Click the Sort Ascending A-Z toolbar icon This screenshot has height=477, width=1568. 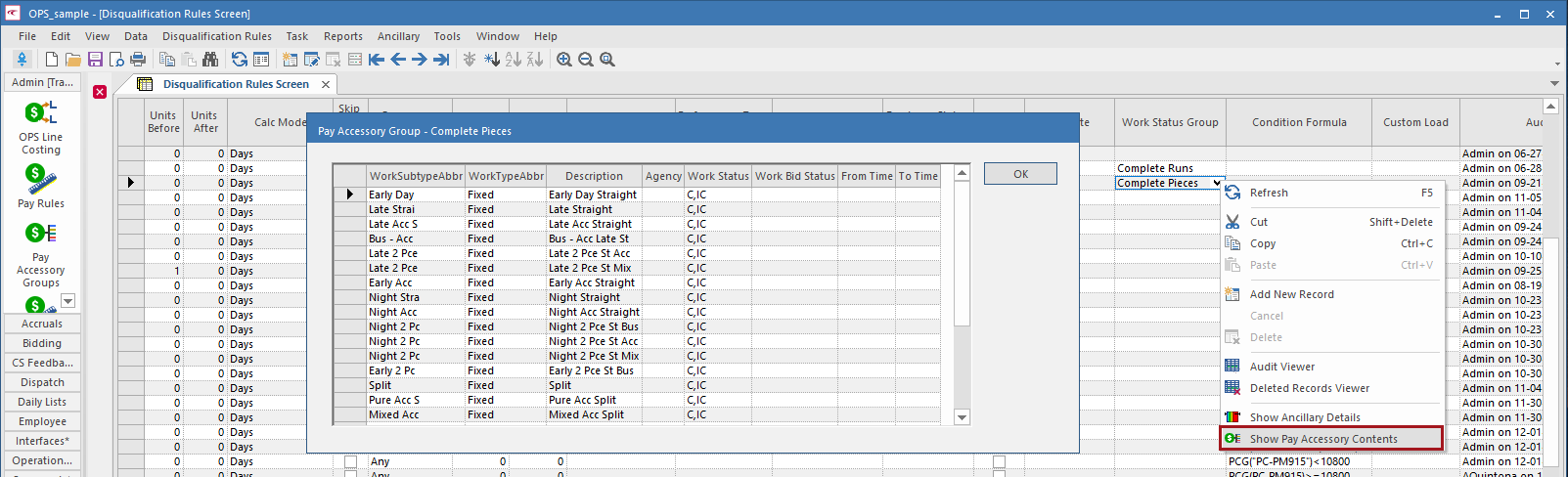[514, 60]
